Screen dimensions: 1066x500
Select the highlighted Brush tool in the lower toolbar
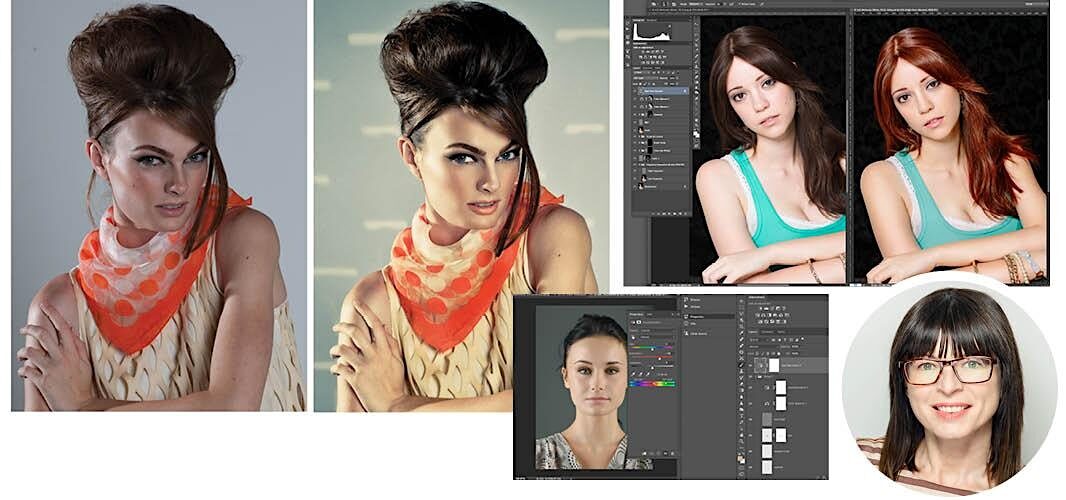742,366
